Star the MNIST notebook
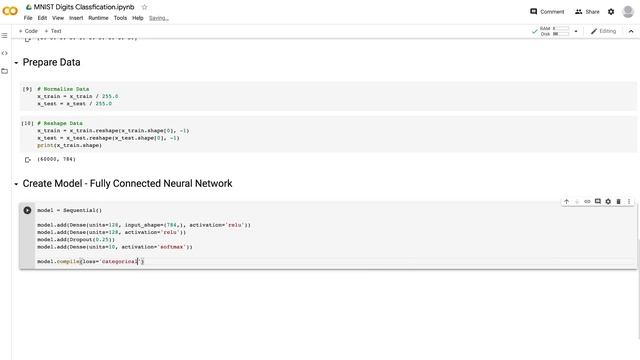 (144, 7)
